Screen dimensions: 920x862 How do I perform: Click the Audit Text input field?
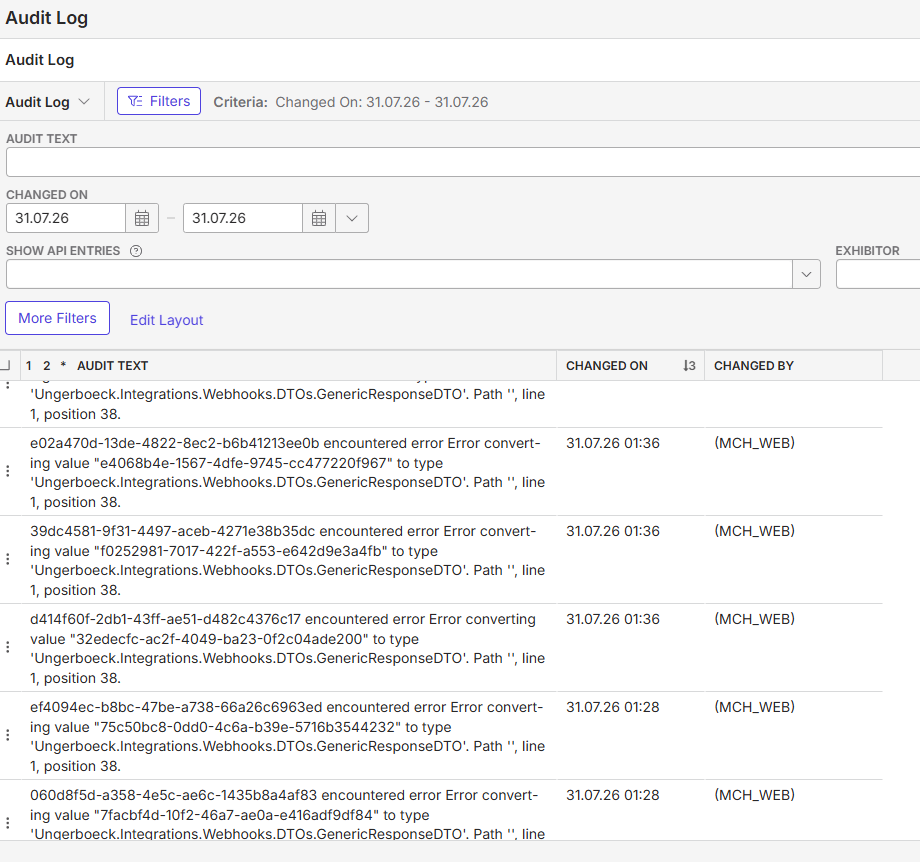point(463,162)
